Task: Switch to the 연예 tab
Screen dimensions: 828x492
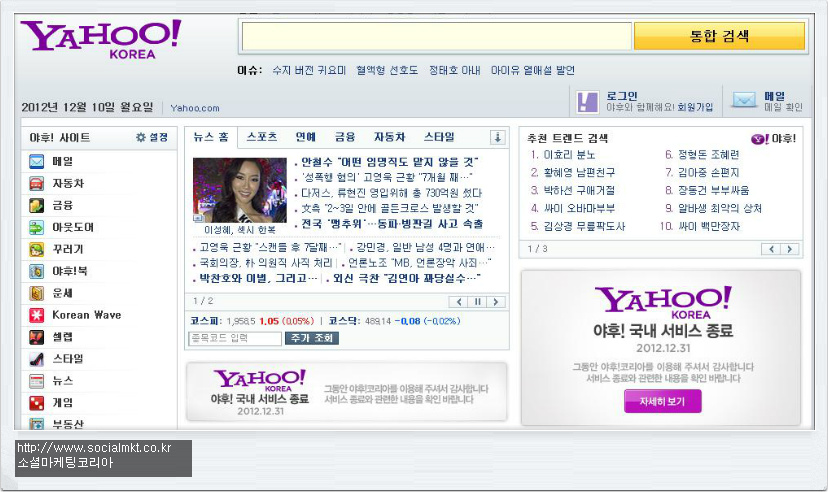Action: [x=306, y=137]
